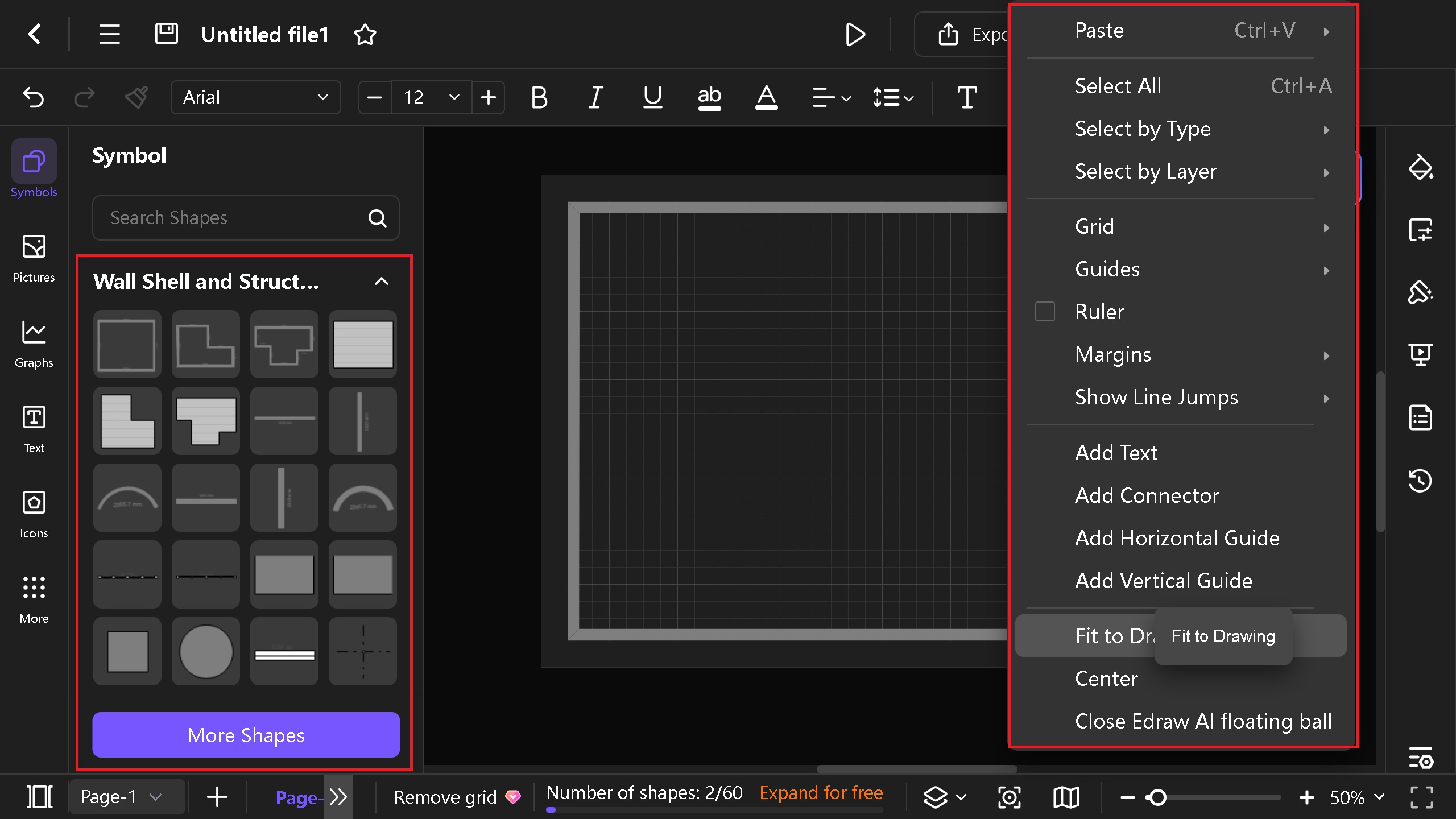Decrease font size with minus button

tap(374, 97)
